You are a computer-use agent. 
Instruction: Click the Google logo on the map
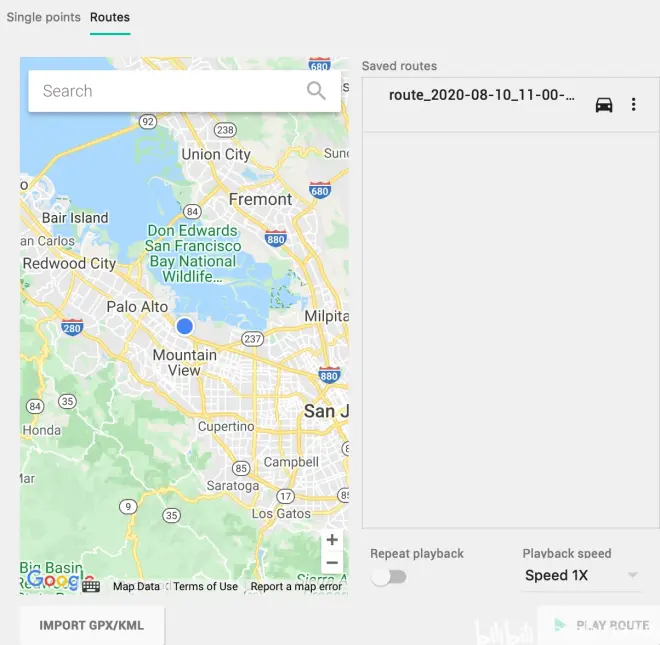click(52, 580)
